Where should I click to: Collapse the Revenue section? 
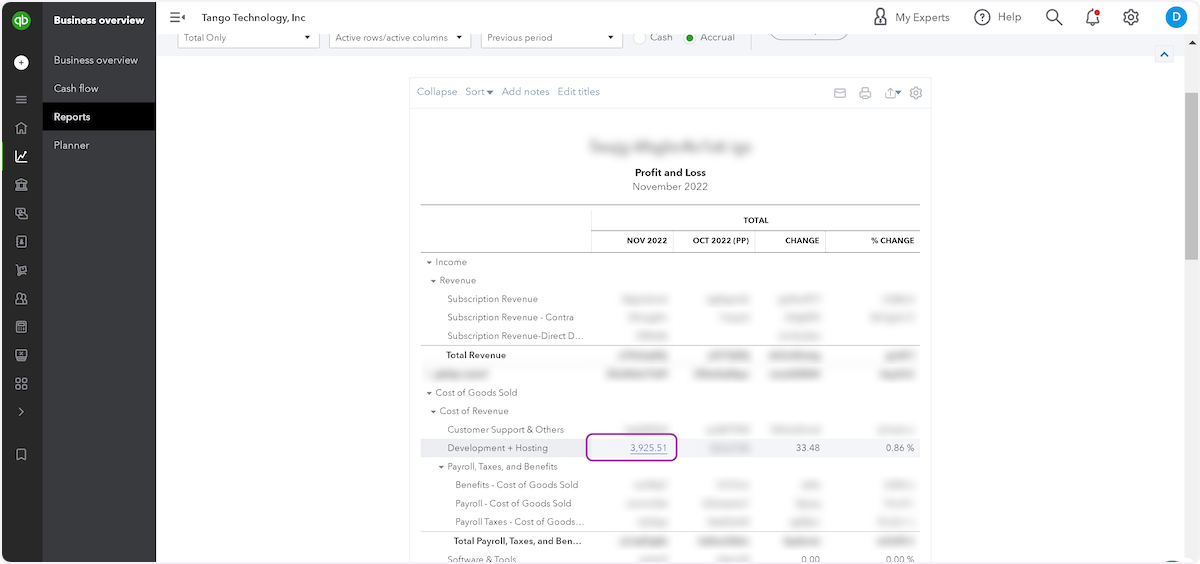click(x=433, y=281)
